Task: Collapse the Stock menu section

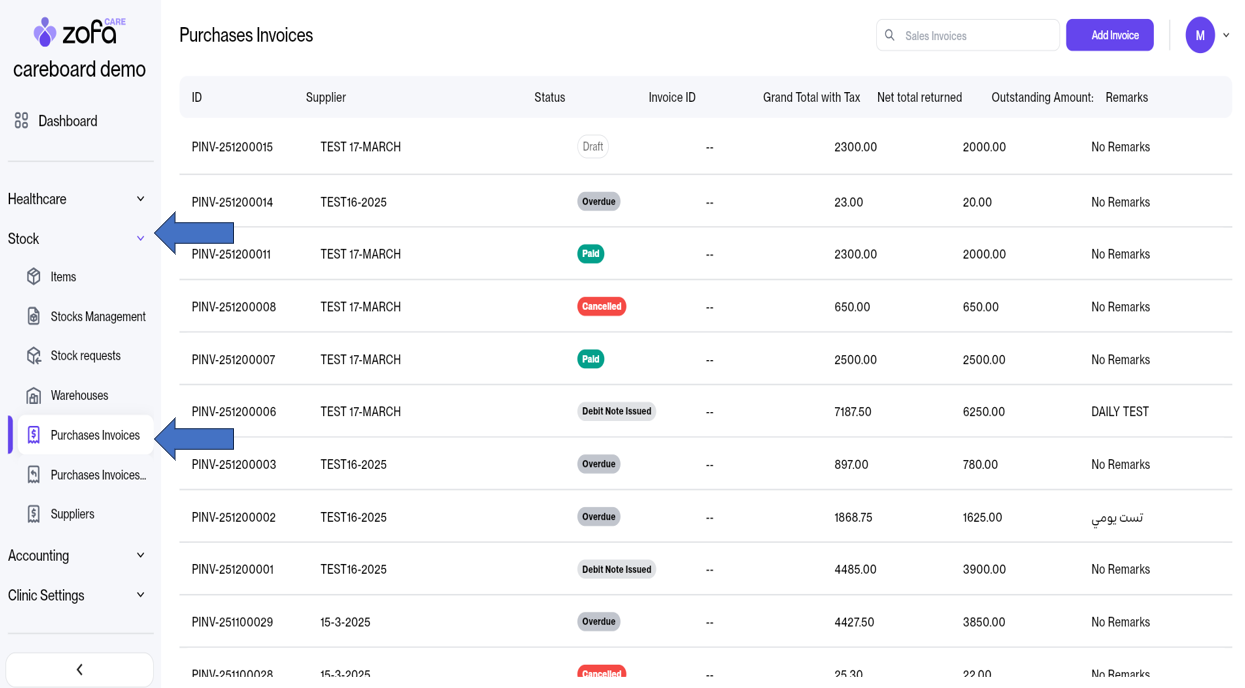Action: [140, 239]
